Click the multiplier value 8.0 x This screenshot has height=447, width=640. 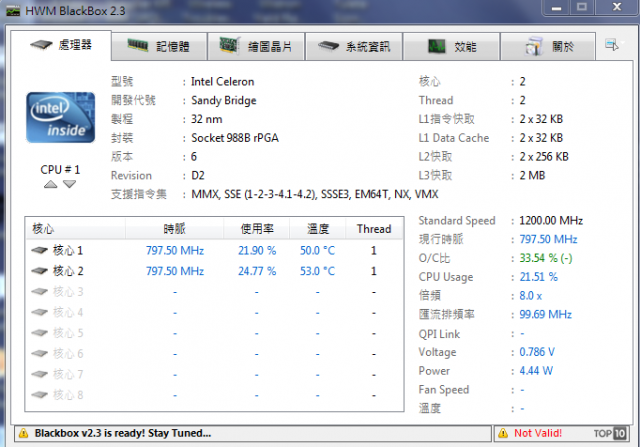click(531, 296)
